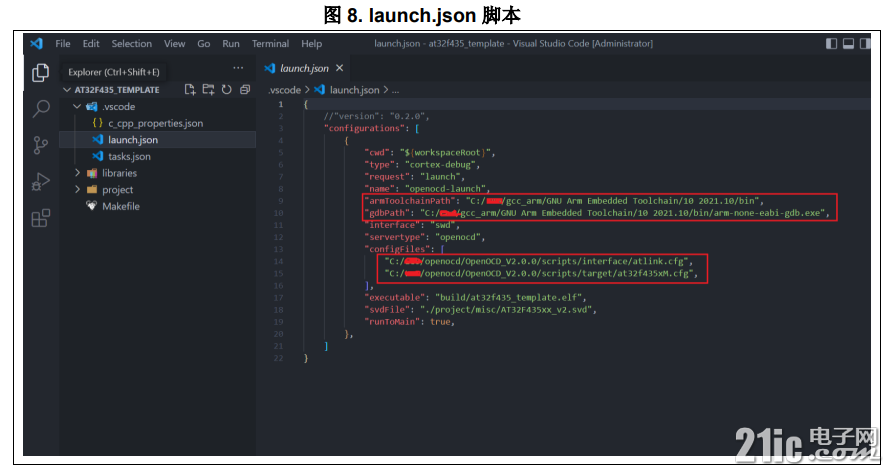The height and width of the screenshot is (470, 889).
Task: Click the "armToolchainPath" key
Action: click(410, 201)
